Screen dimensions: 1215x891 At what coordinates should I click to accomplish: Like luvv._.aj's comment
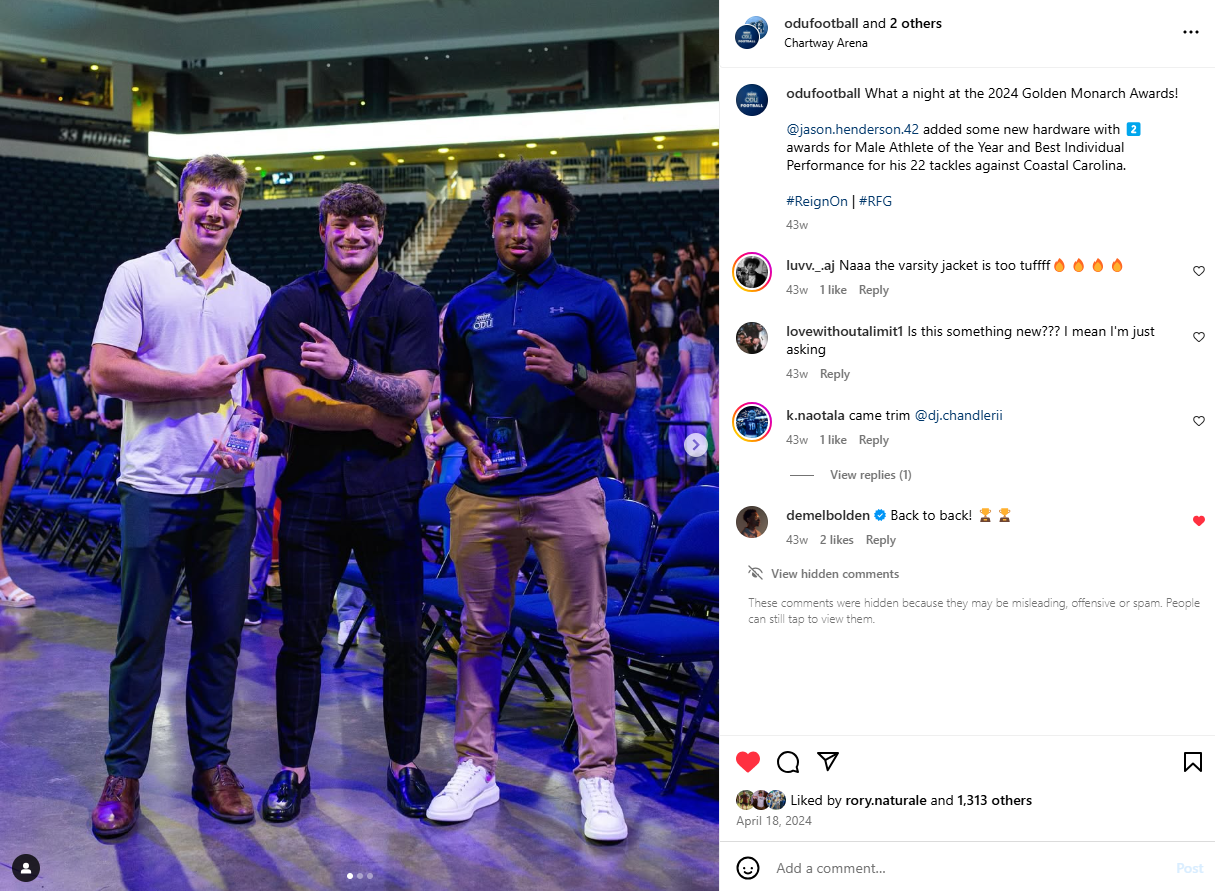click(1199, 271)
